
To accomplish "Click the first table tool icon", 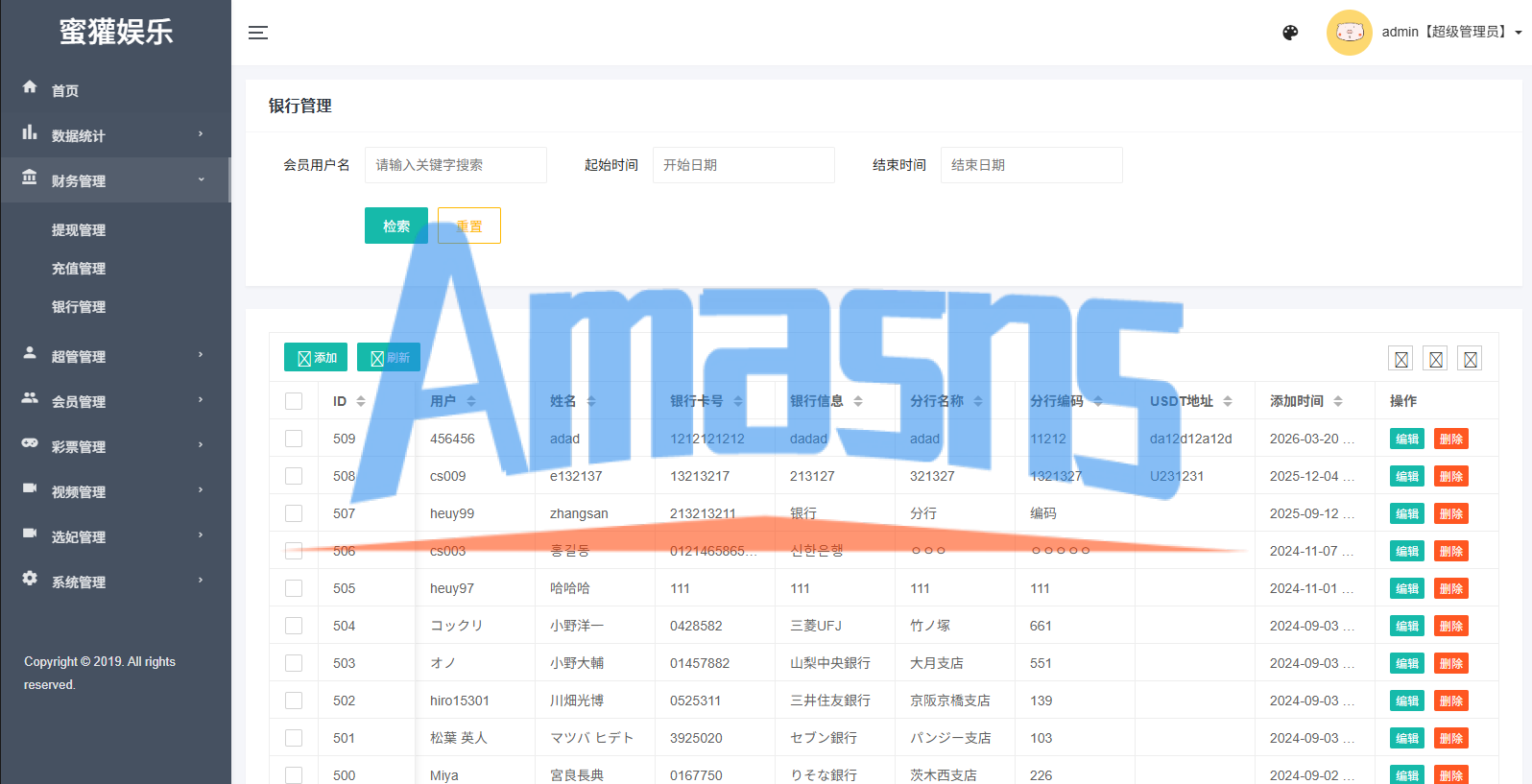I will [1400, 359].
